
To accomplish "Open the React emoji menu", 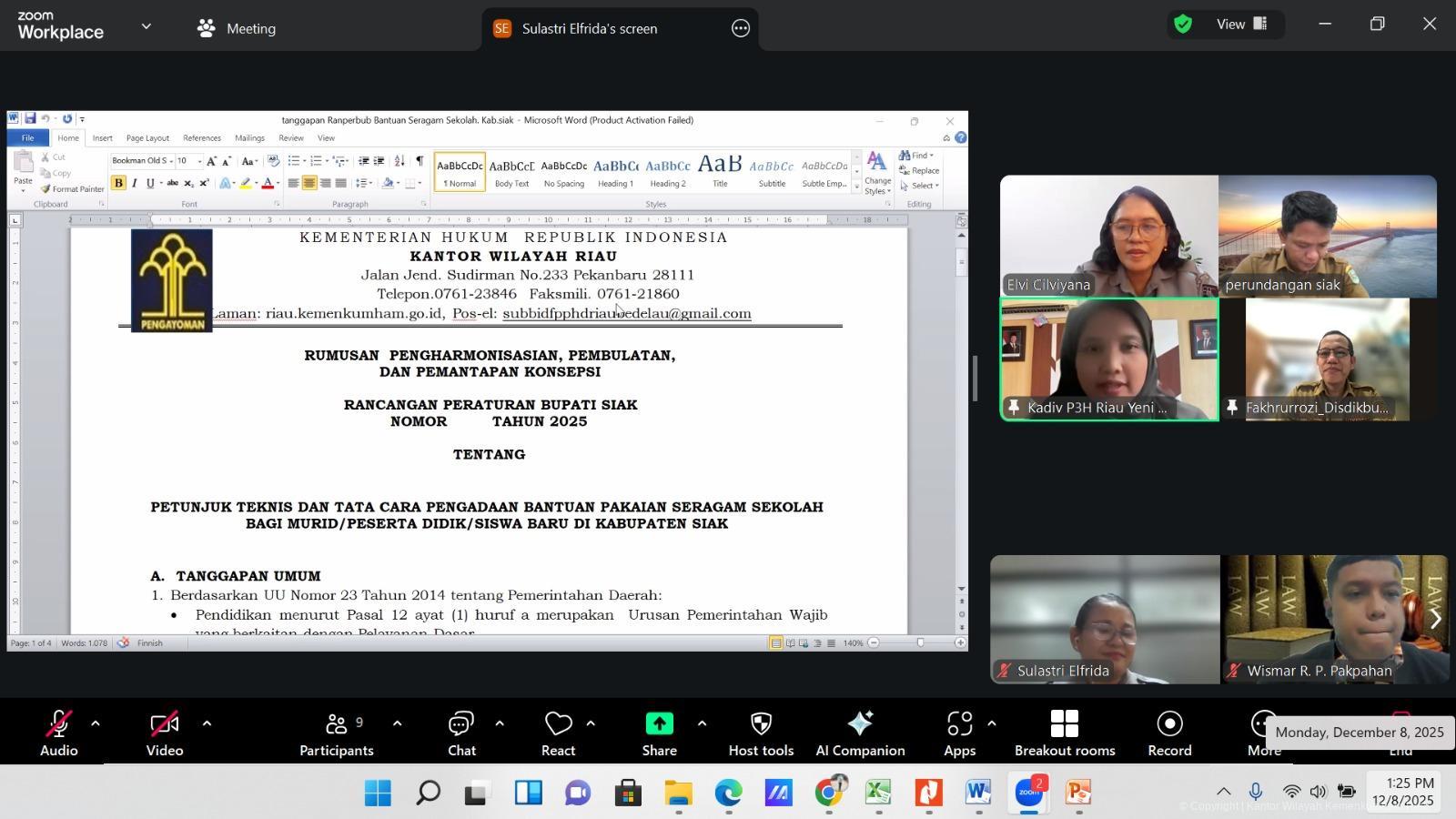I will 558,733.
